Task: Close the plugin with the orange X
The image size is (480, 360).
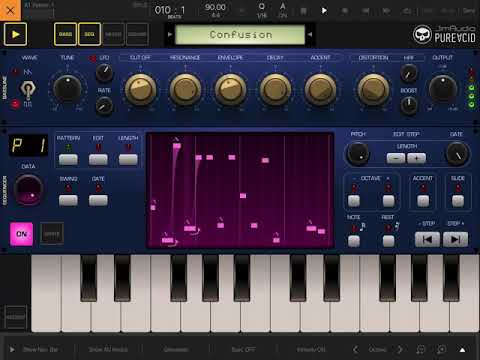Action: [x=10, y=10]
